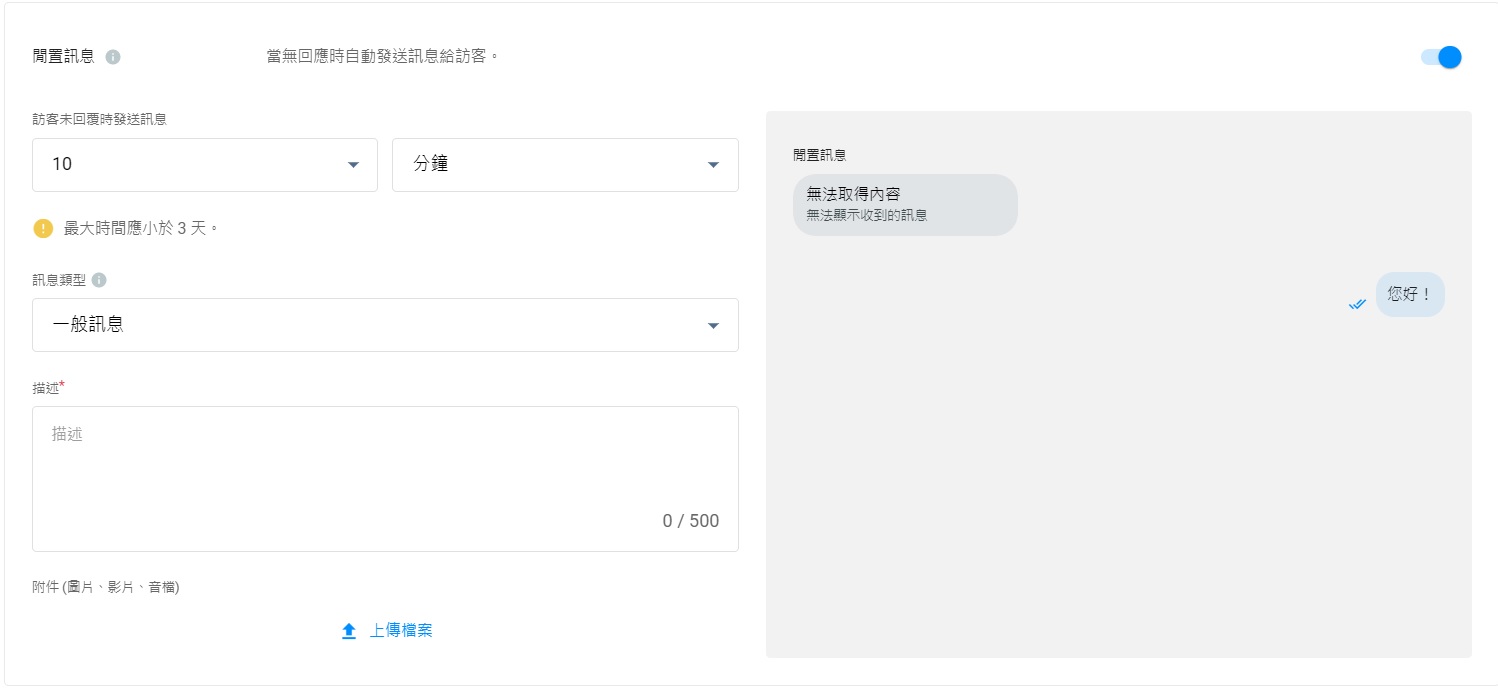The width and height of the screenshot is (1498, 691).
Task: Click the caret arrow in 一般訊息 field
Action: click(x=713, y=326)
